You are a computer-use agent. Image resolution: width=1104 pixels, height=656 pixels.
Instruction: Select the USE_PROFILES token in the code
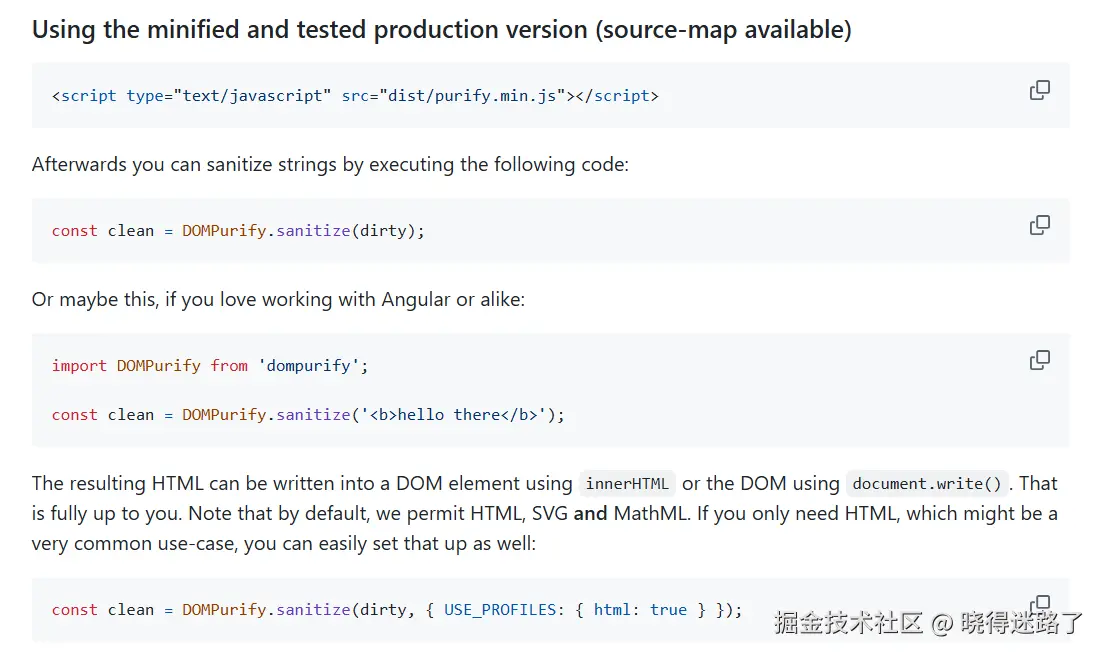tap(500, 609)
